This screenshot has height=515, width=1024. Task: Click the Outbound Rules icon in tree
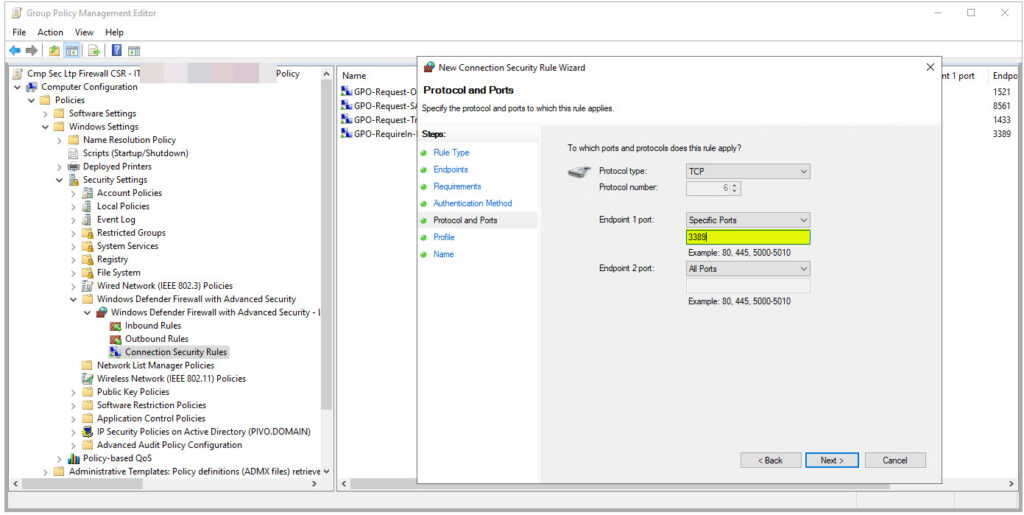click(x=116, y=339)
